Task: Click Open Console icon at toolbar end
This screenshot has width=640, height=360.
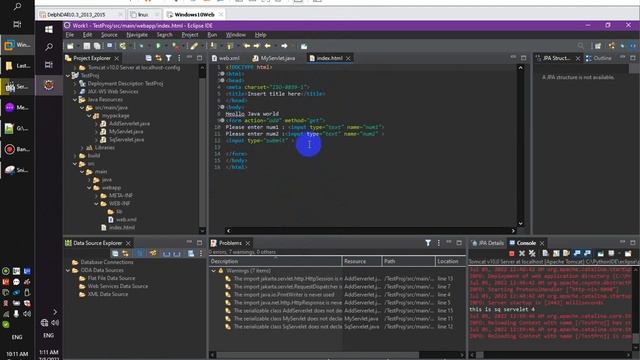Action: coord(628,253)
